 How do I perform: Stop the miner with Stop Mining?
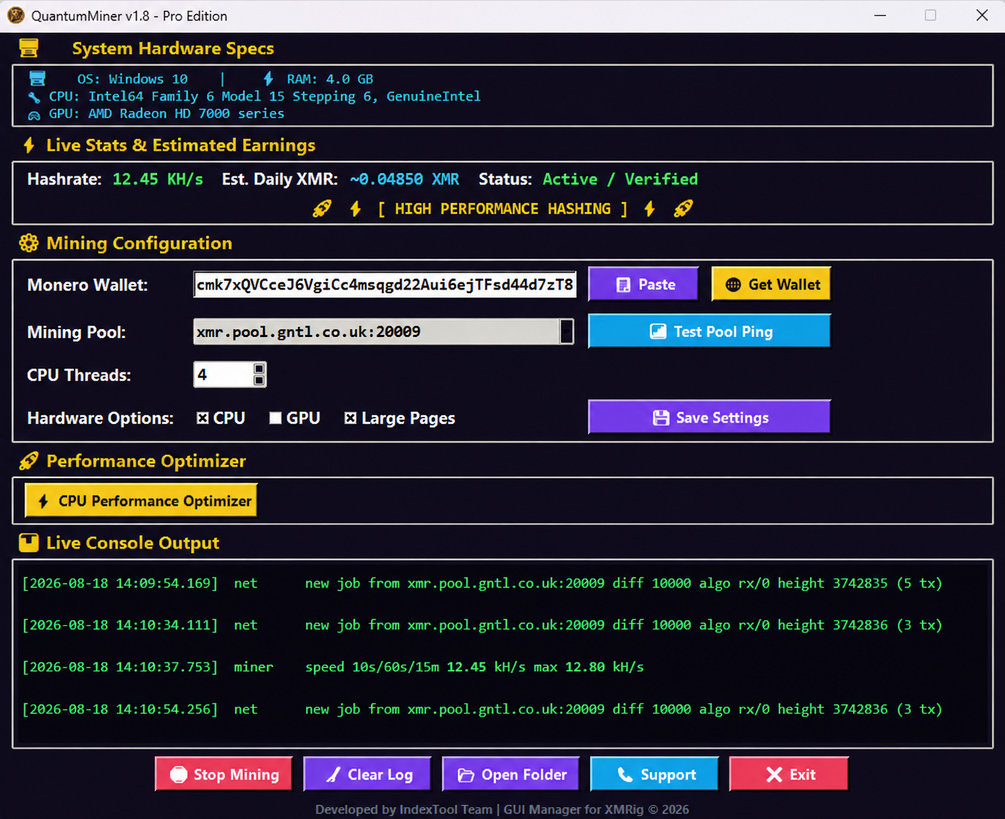click(224, 774)
